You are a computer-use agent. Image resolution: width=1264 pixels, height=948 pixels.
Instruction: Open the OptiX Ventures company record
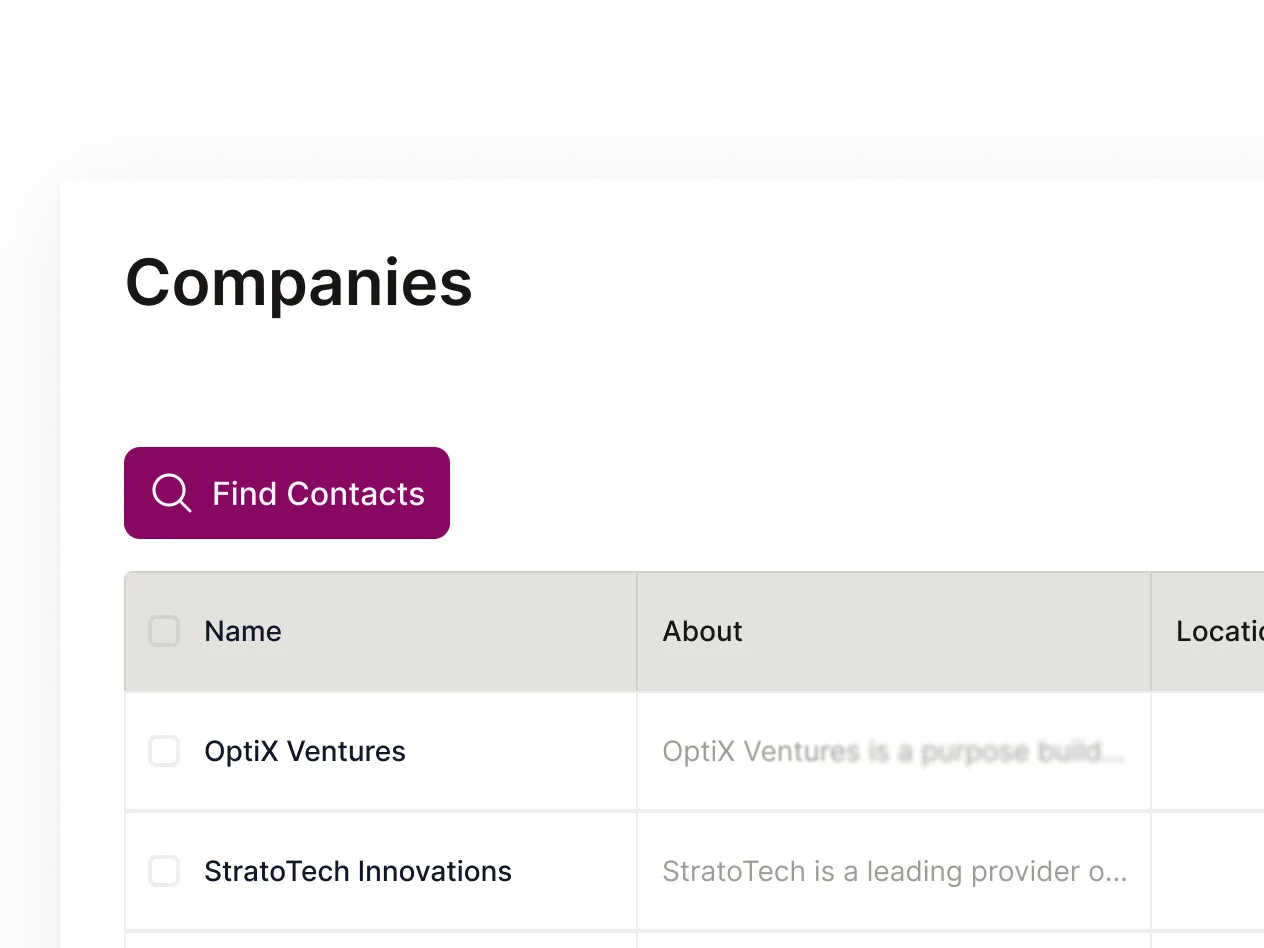305,751
